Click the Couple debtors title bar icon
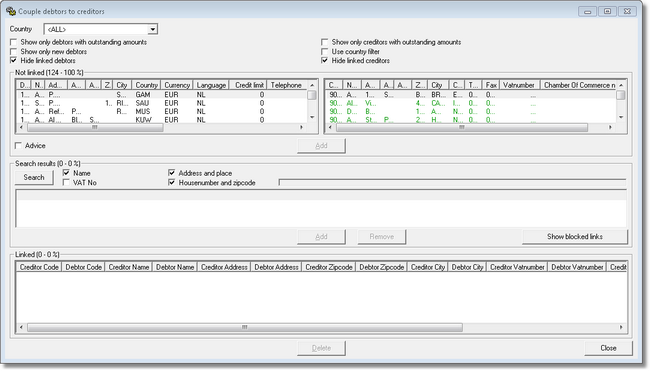The height and width of the screenshot is (371, 650). (11, 11)
